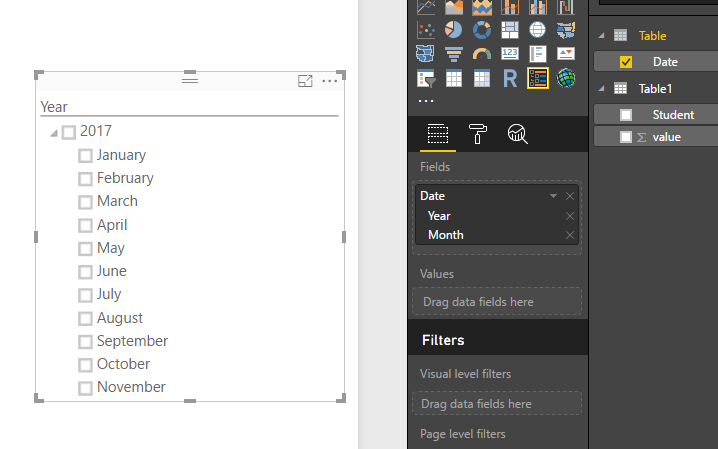Choose the line and clustered column chart

click(538, 7)
